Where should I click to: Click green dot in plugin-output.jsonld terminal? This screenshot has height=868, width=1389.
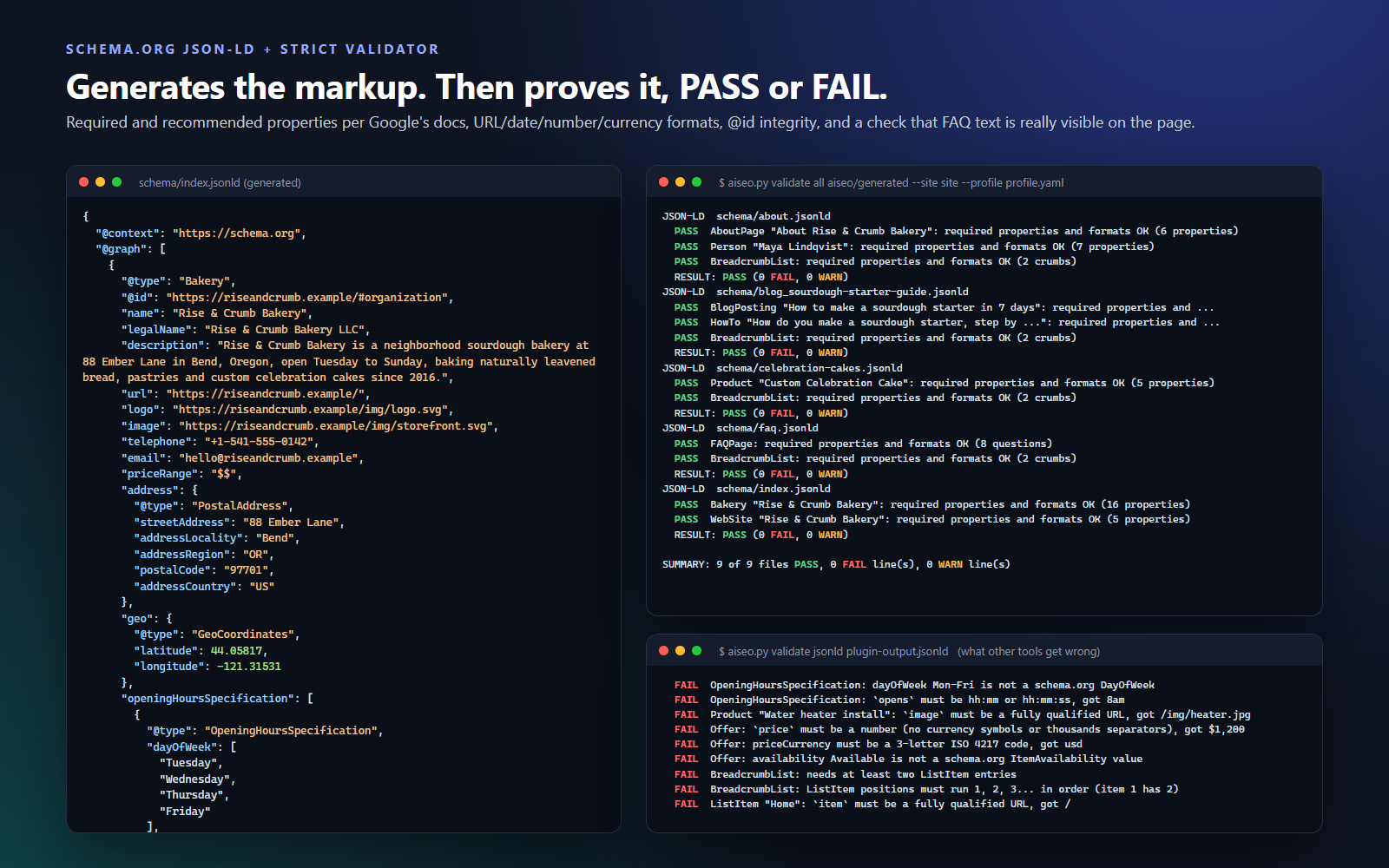tap(697, 651)
